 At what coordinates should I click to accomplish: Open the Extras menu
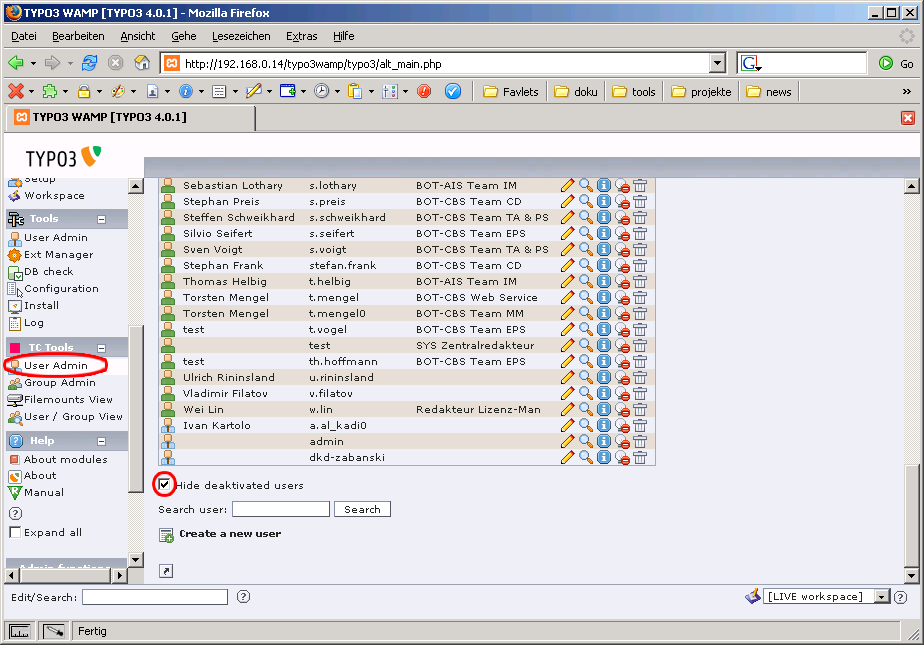point(302,36)
